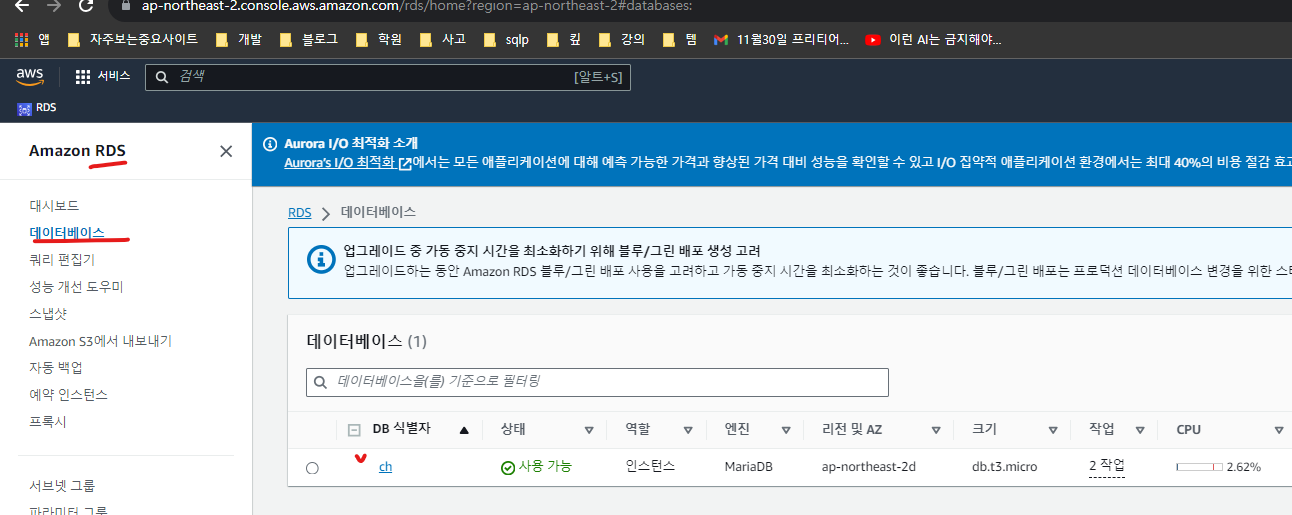Sort by 리전 및 AZ column arrow
This screenshot has height=515, width=1292.
pyautogui.click(x=936, y=430)
